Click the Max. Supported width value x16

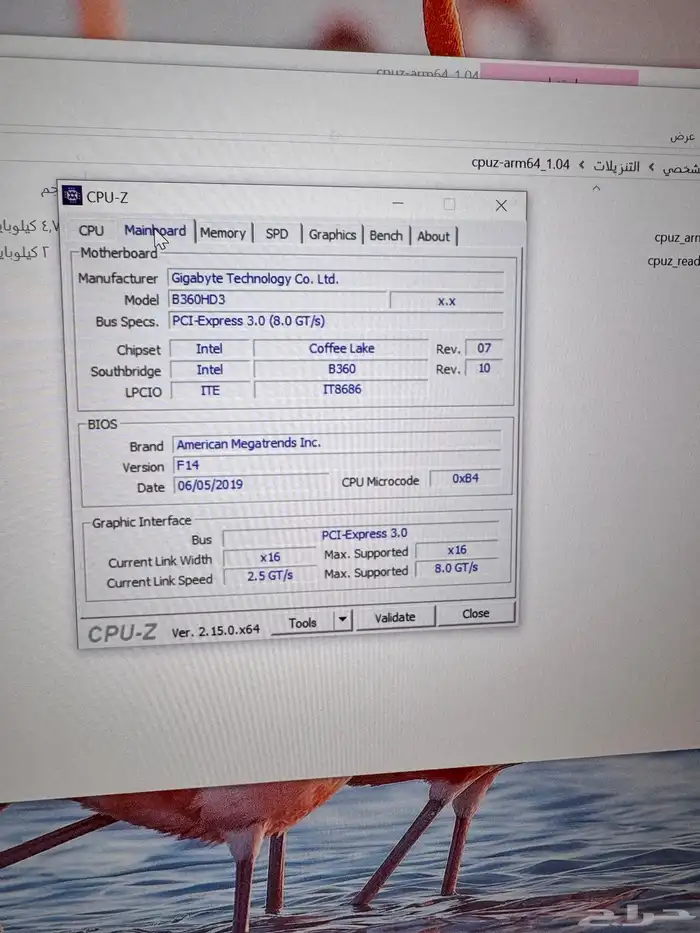coord(457,550)
